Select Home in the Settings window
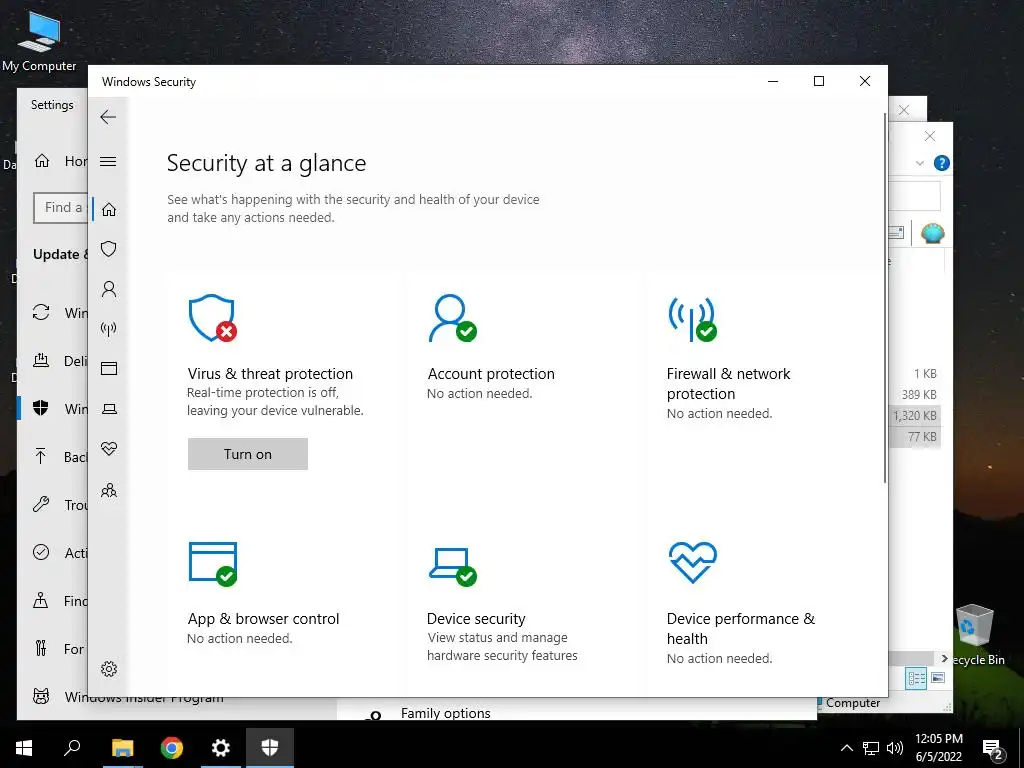 61,161
